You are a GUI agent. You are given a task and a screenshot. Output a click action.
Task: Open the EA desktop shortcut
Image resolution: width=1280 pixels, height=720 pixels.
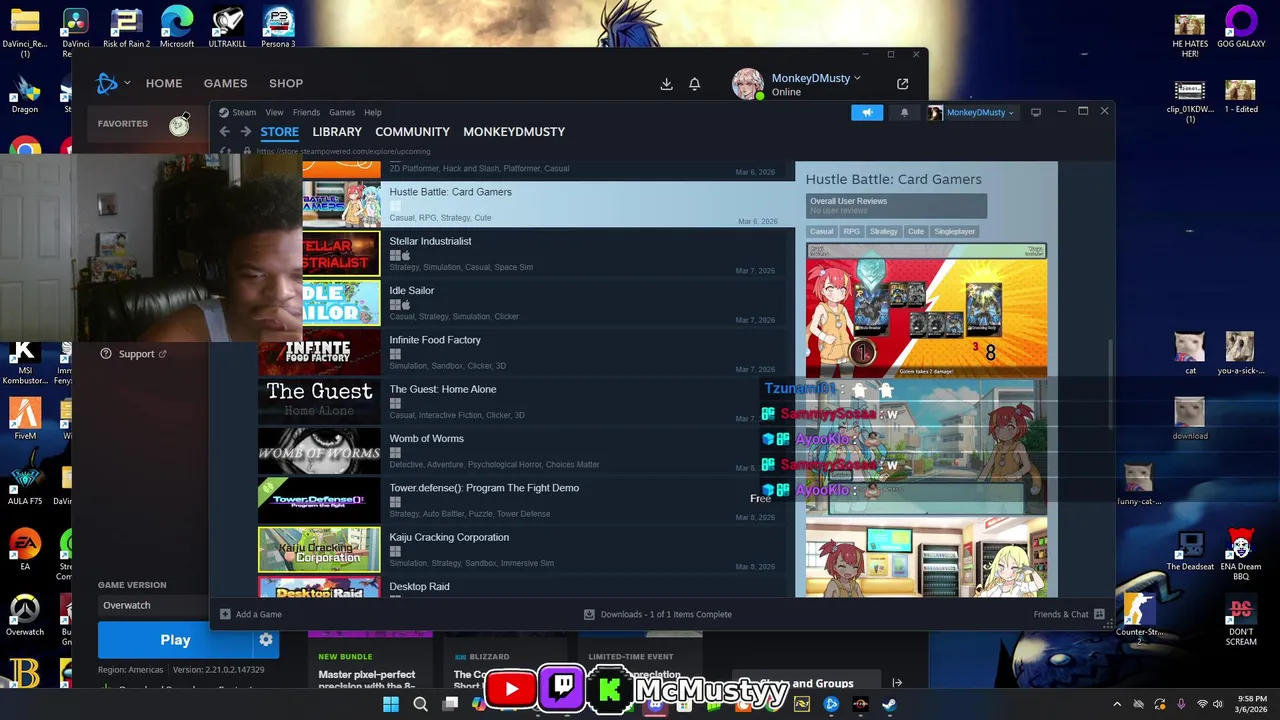(25, 549)
